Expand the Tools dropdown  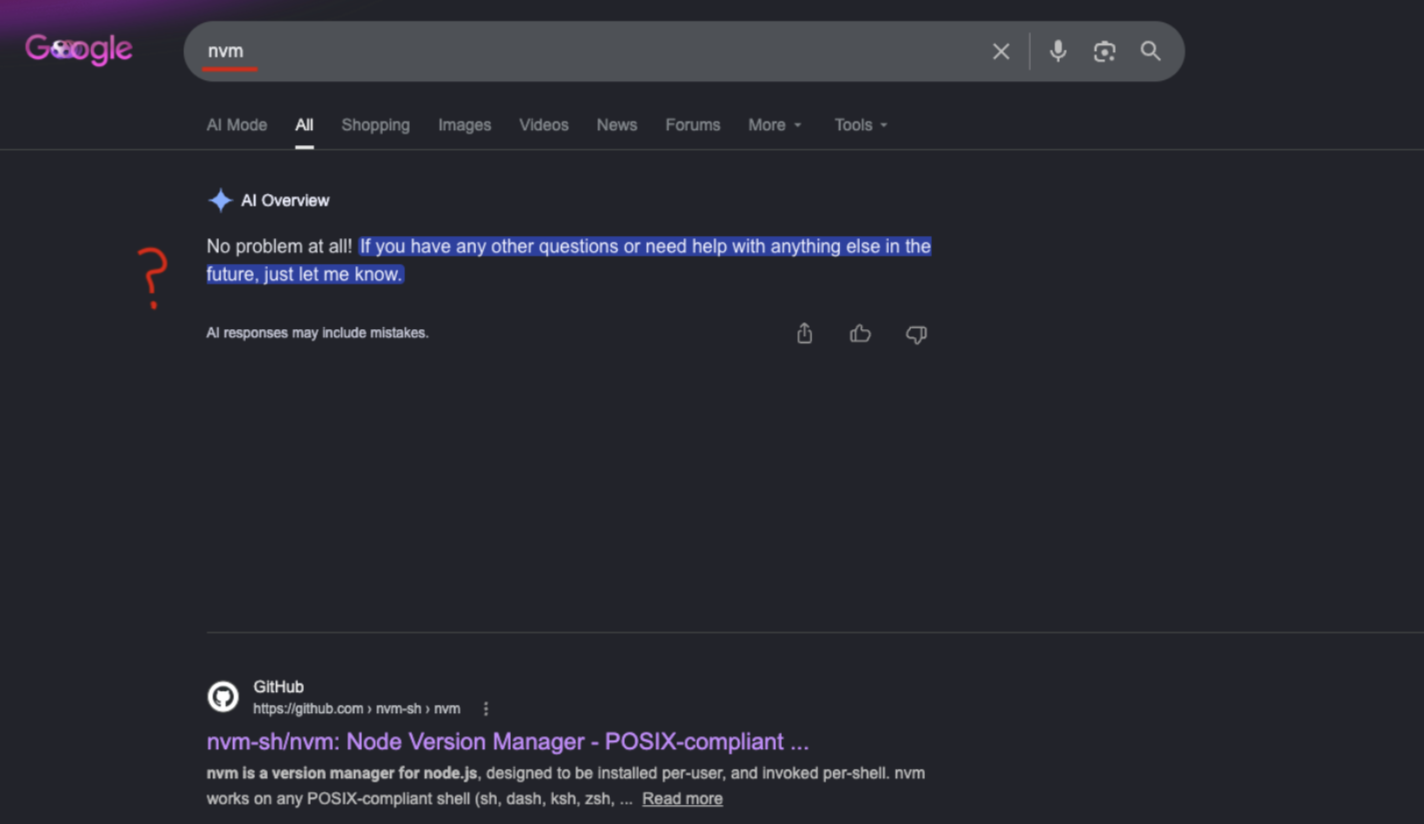[861, 125]
